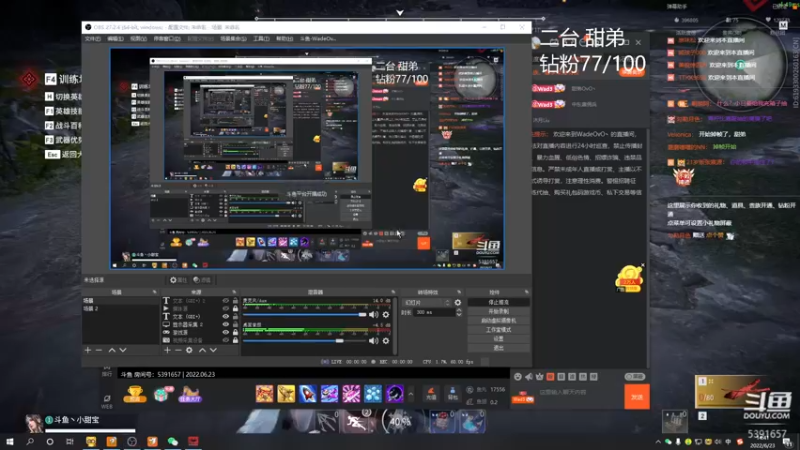Toggle visibility of the second text source
The image size is (800, 450).
tap(226, 316)
